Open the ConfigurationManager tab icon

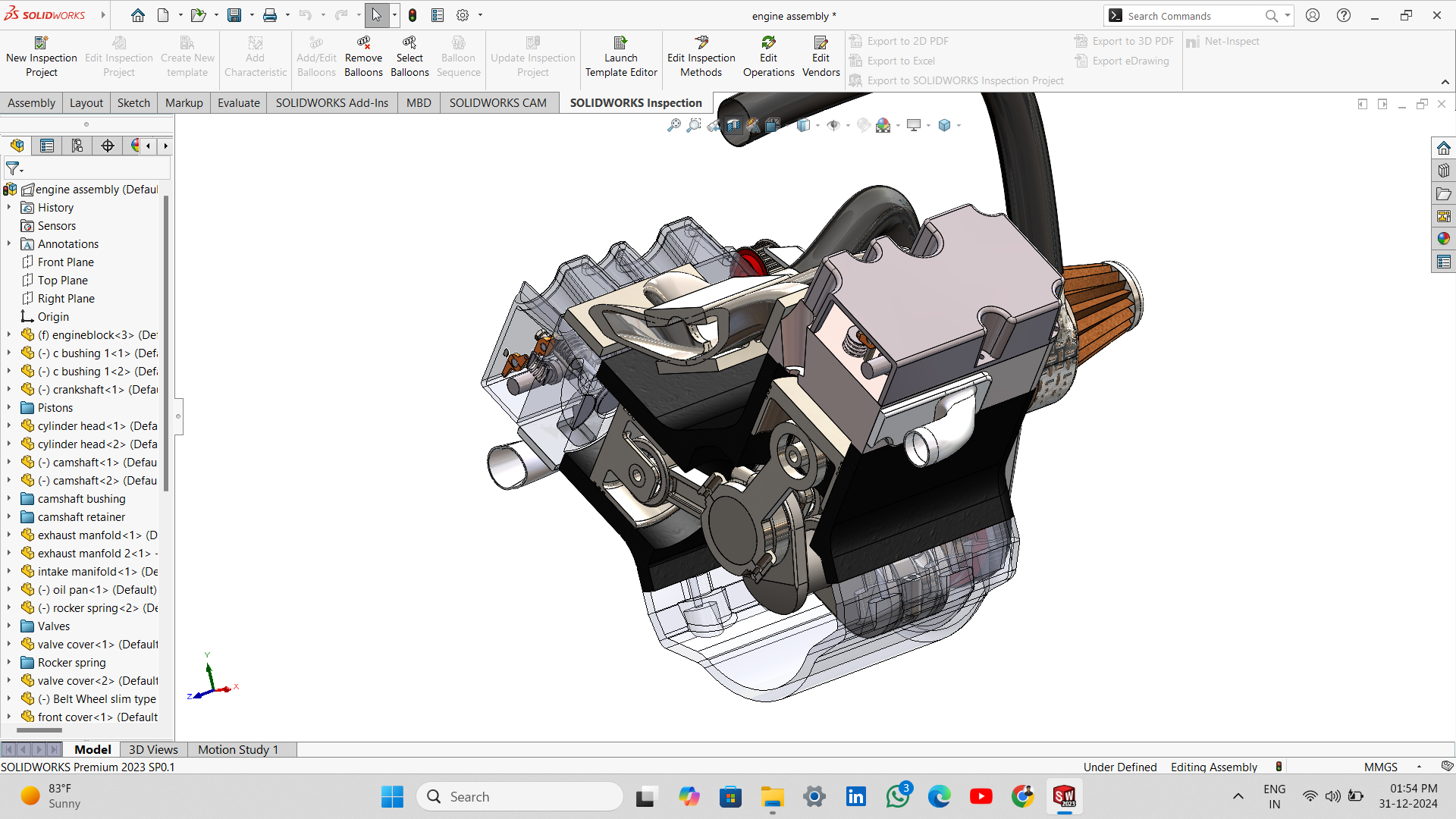click(x=77, y=146)
